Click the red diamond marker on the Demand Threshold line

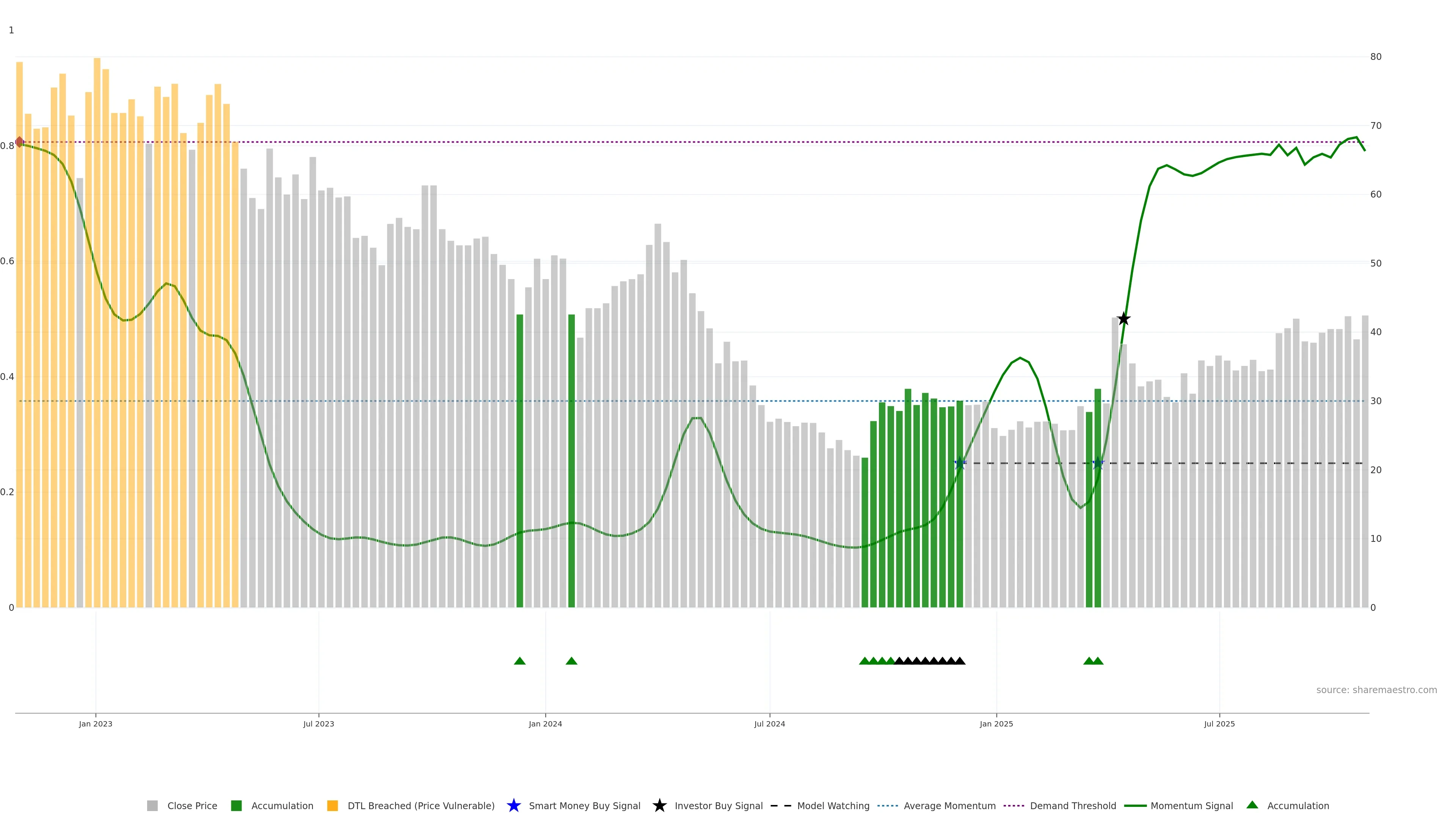coord(20,142)
